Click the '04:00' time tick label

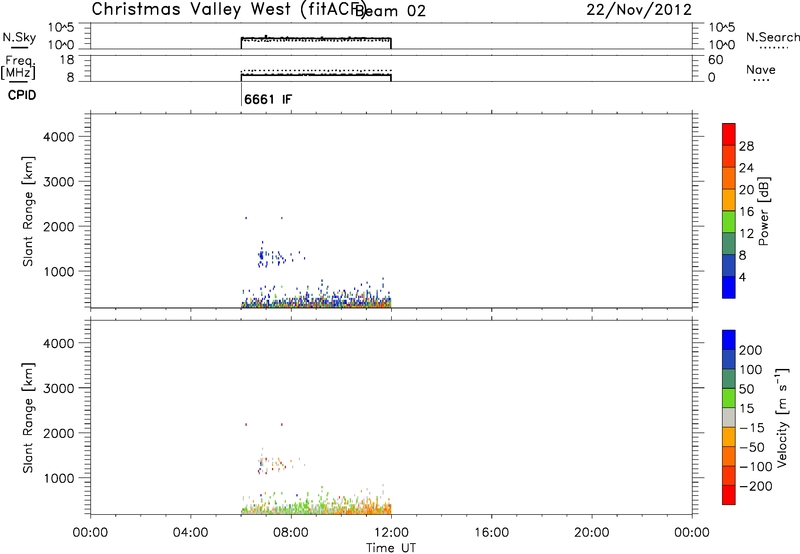click(190, 533)
